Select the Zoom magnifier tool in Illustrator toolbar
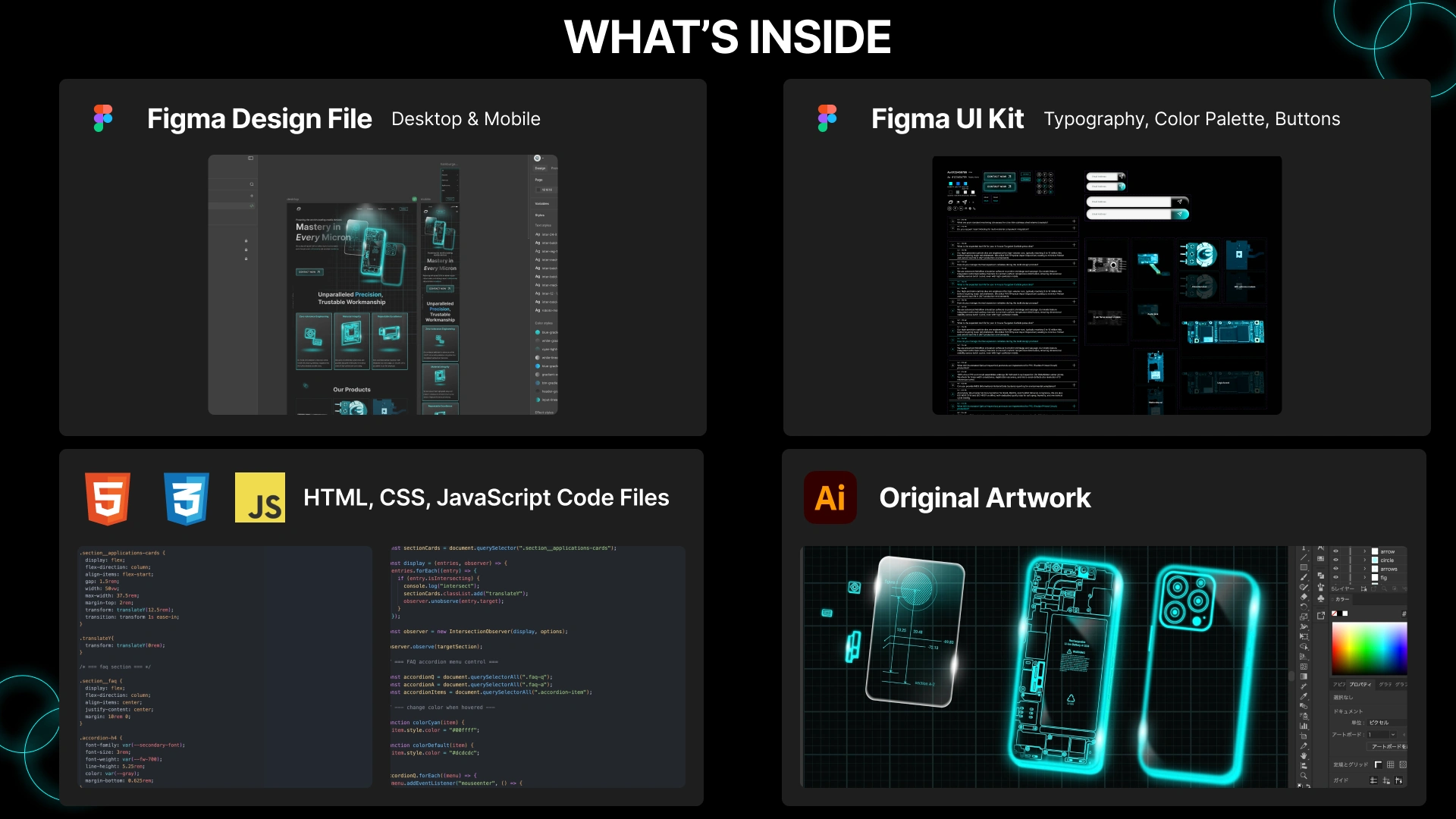The height and width of the screenshot is (819, 1456). (1304, 775)
